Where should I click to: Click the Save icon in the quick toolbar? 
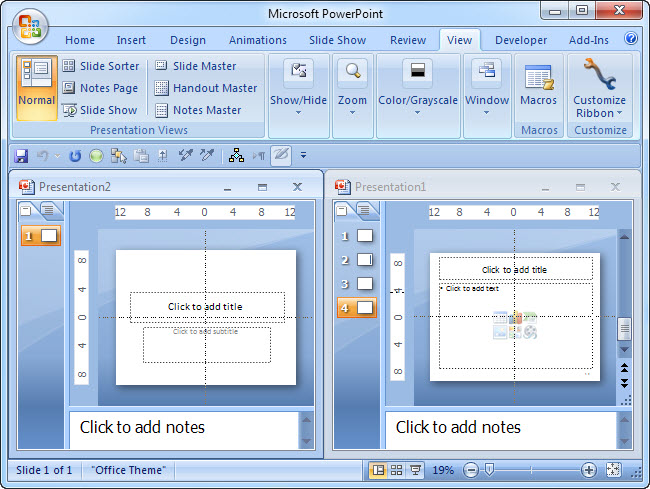(21, 156)
